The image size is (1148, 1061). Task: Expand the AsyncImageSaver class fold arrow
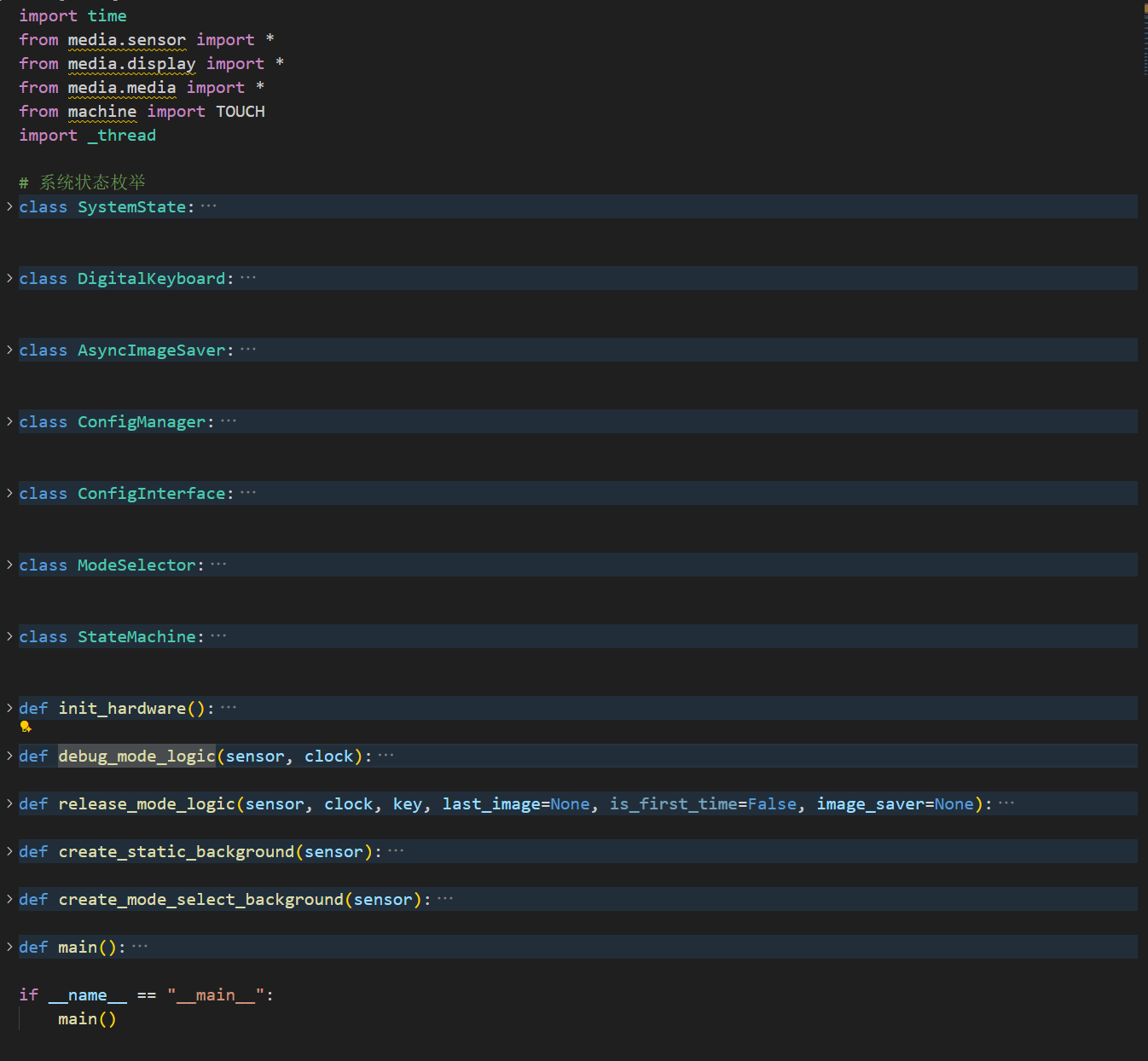9,350
